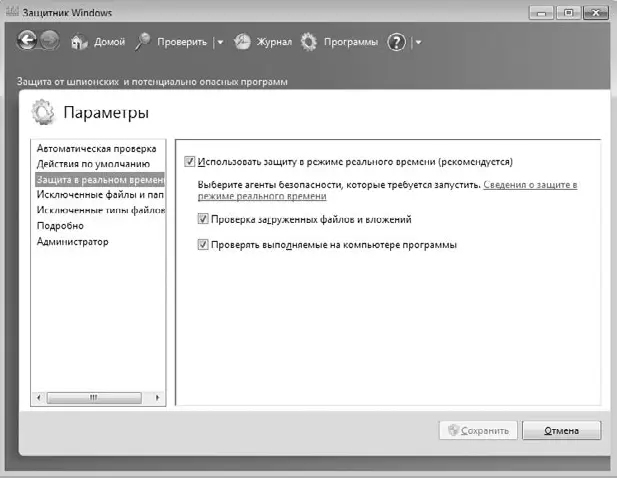The height and width of the screenshot is (478, 617).
Task: Select Защита в реальном времени item
Action: tap(100, 179)
